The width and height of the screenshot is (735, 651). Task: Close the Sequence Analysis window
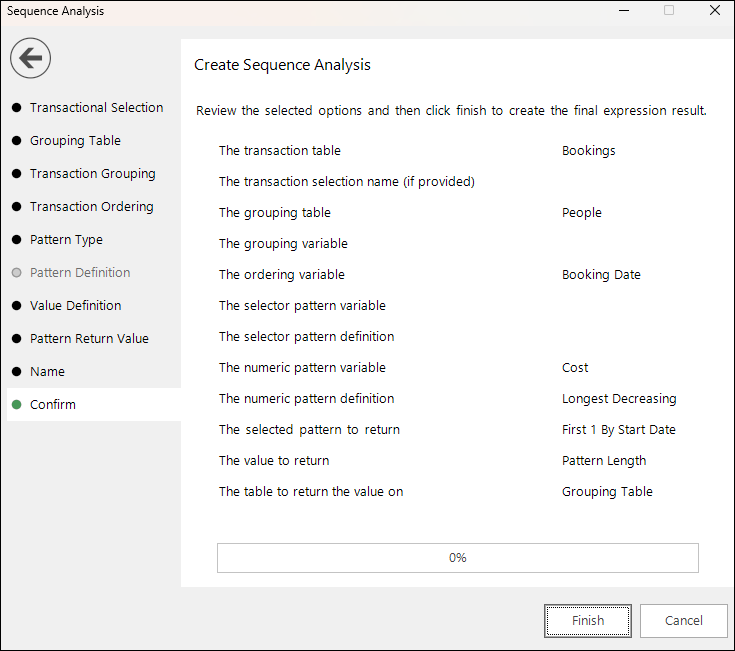[715, 10]
